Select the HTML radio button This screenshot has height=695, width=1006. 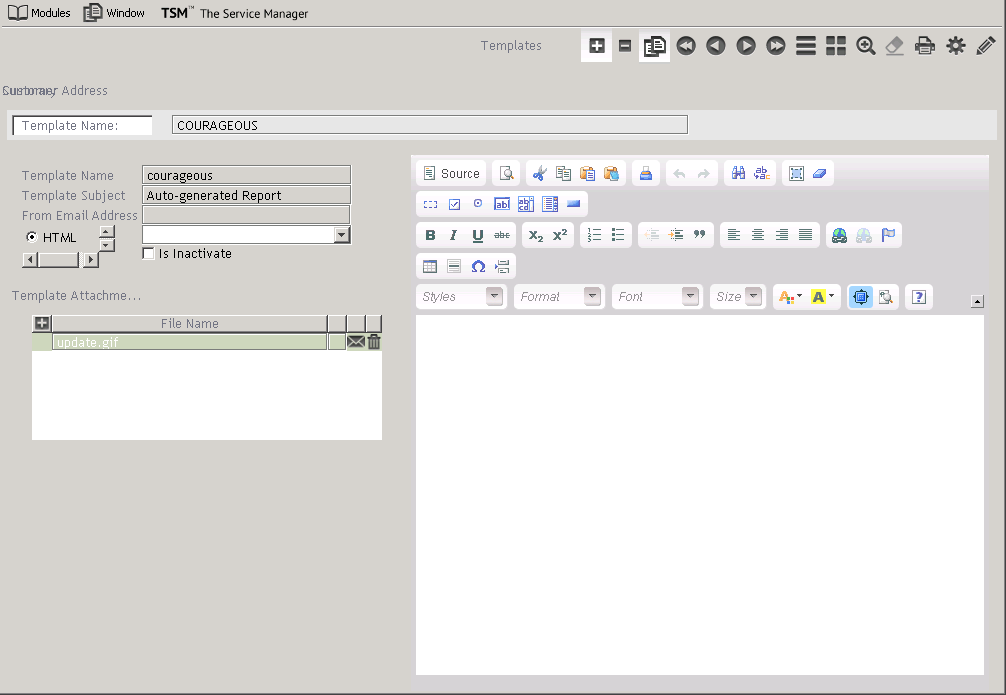point(32,237)
